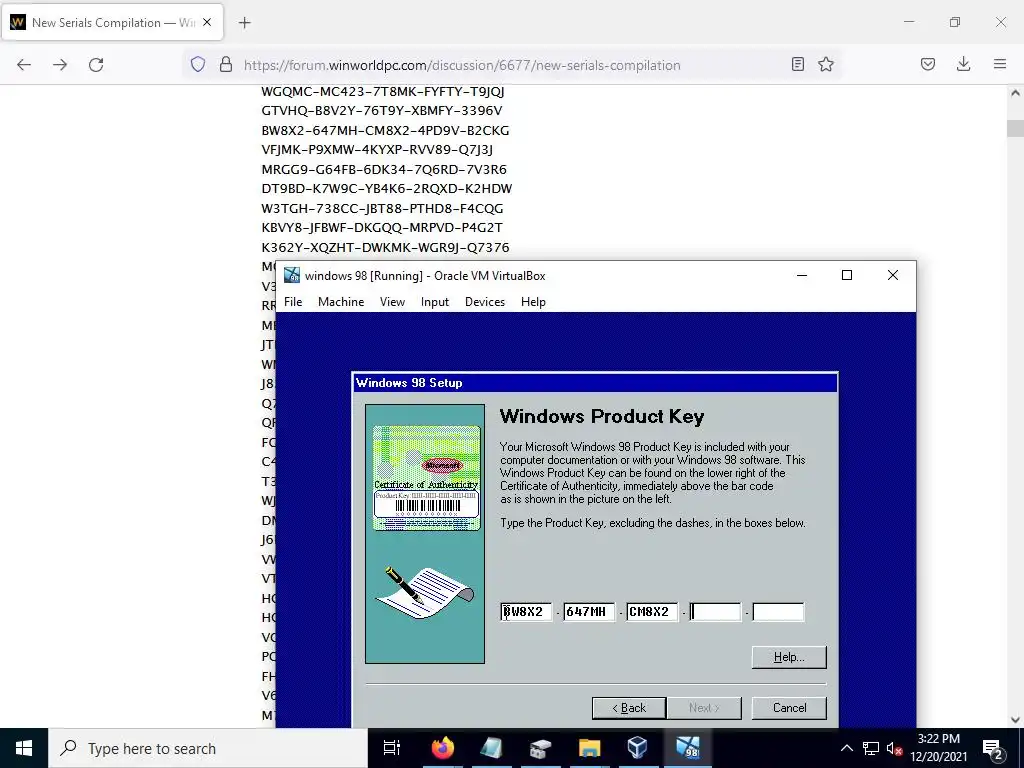Open File Explorer from taskbar
The image size is (1024, 768).
coord(589,748)
